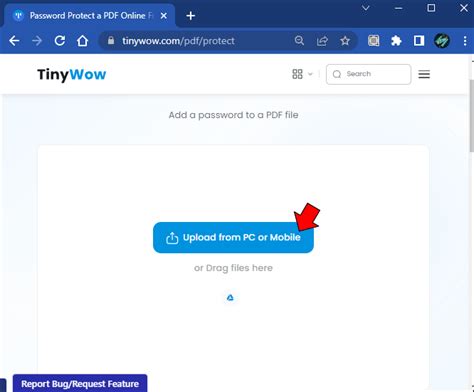View site security lock info
This screenshot has width=474, height=392.
[111, 41]
